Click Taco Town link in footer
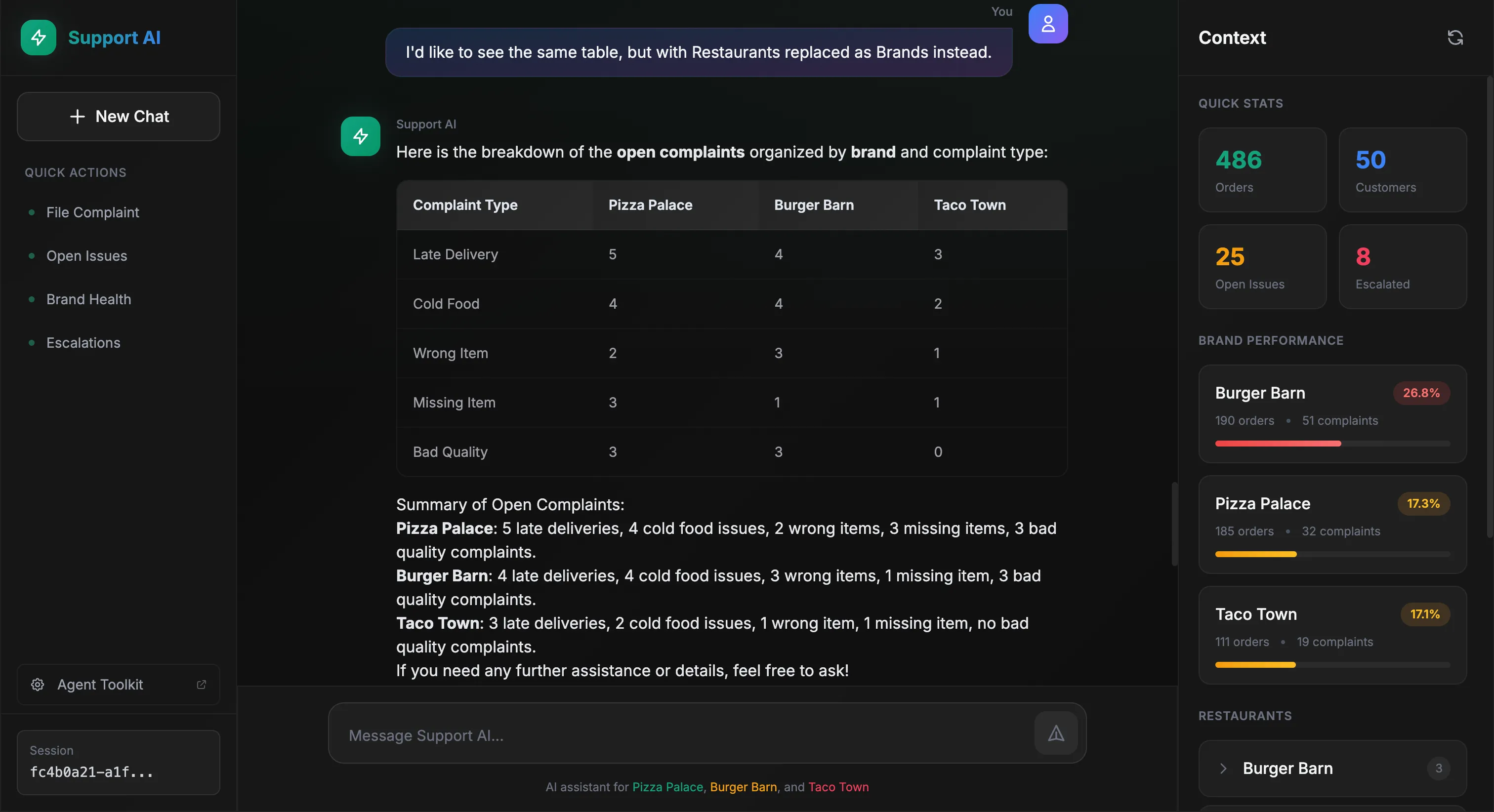Screen dimensions: 1494x812 pyautogui.click(x=838, y=787)
